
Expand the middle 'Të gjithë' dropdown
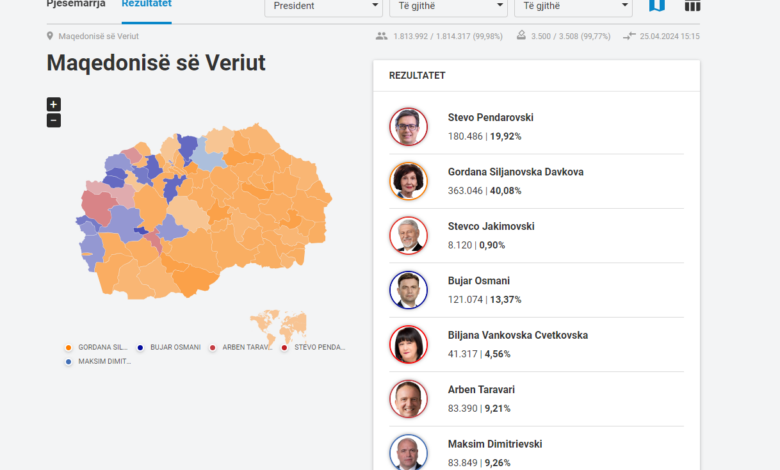click(447, 6)
